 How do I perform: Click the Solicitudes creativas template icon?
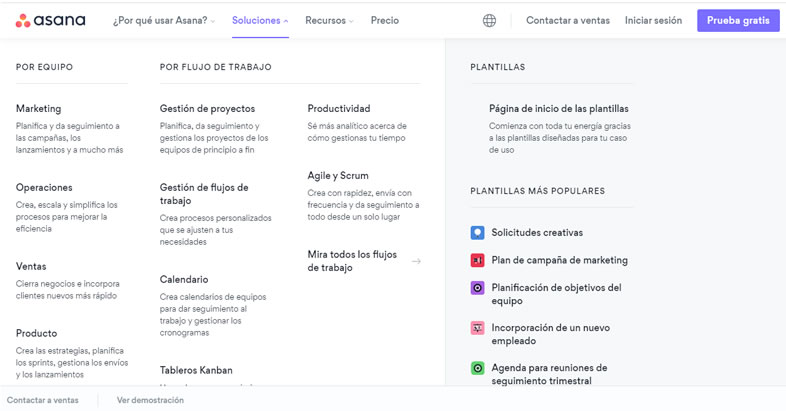point(477,233)
